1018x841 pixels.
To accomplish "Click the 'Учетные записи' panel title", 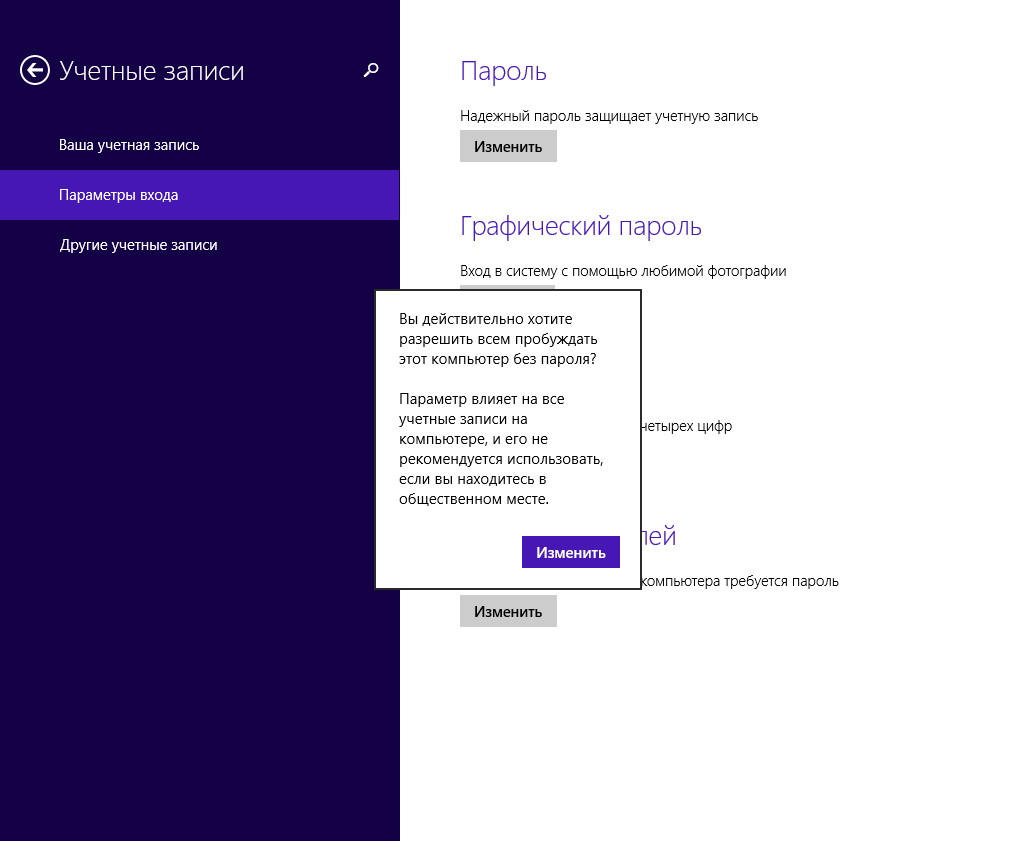I will click(x=151, y=71).
